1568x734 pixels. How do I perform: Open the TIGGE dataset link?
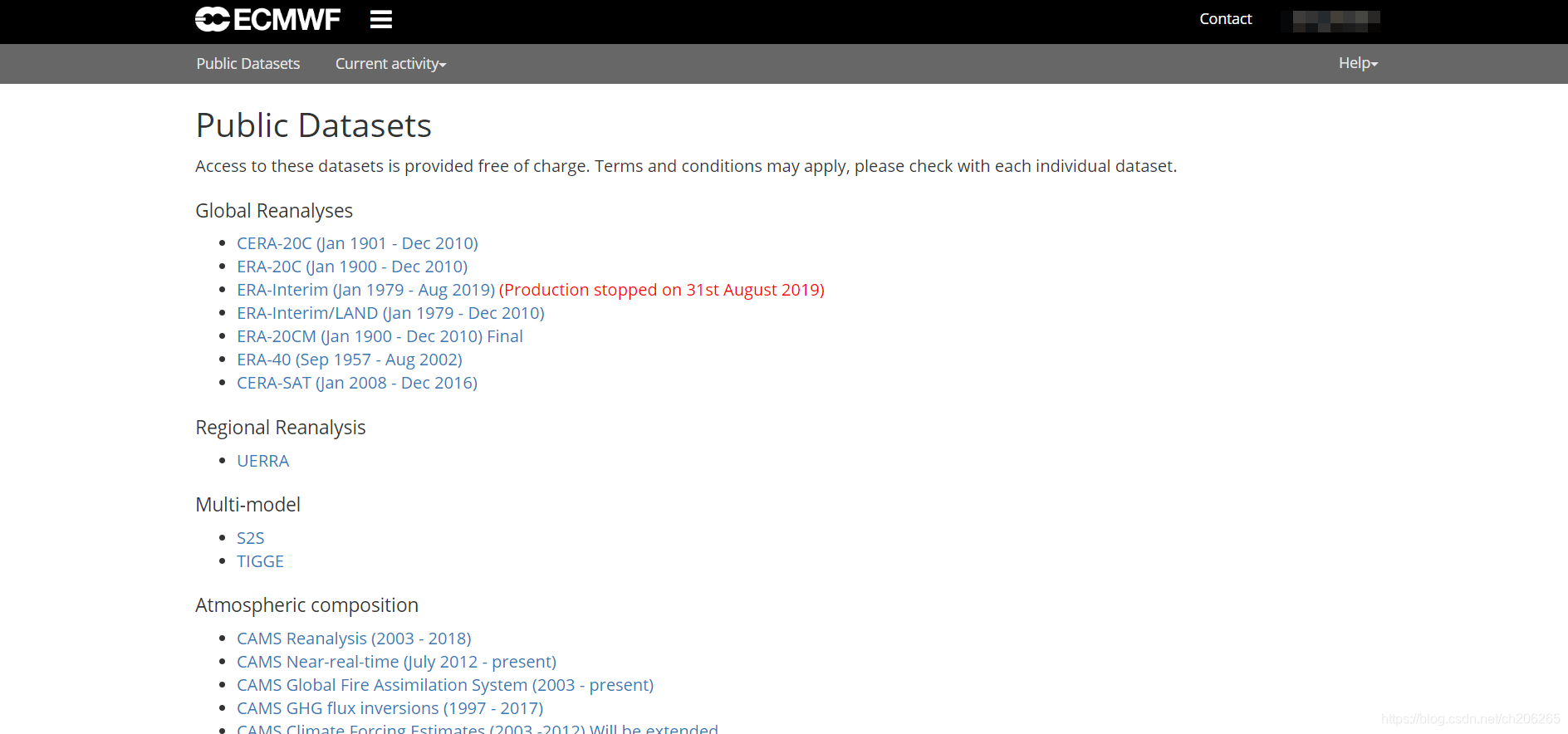click(260, 561)
